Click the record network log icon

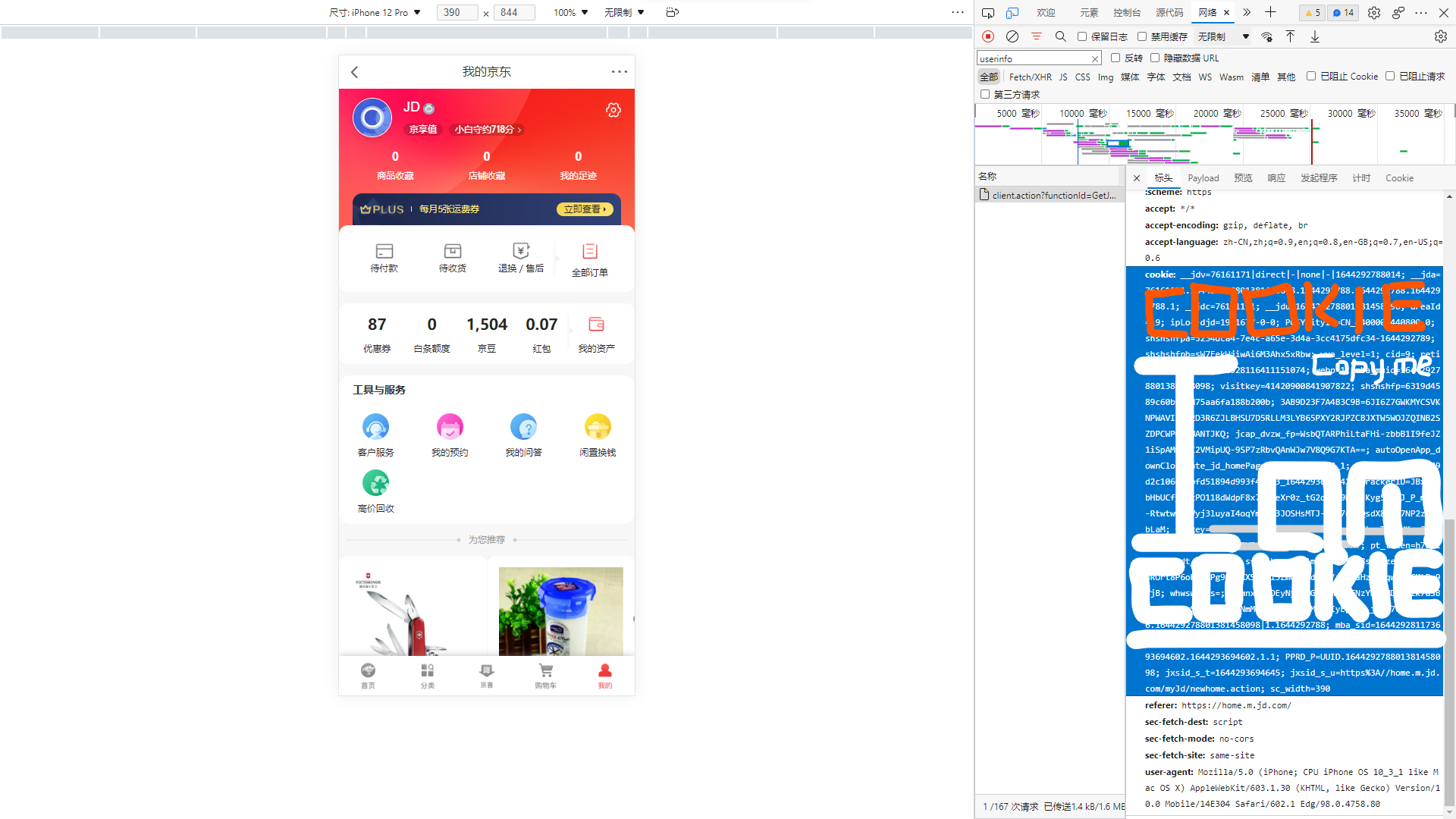point(987,36)
